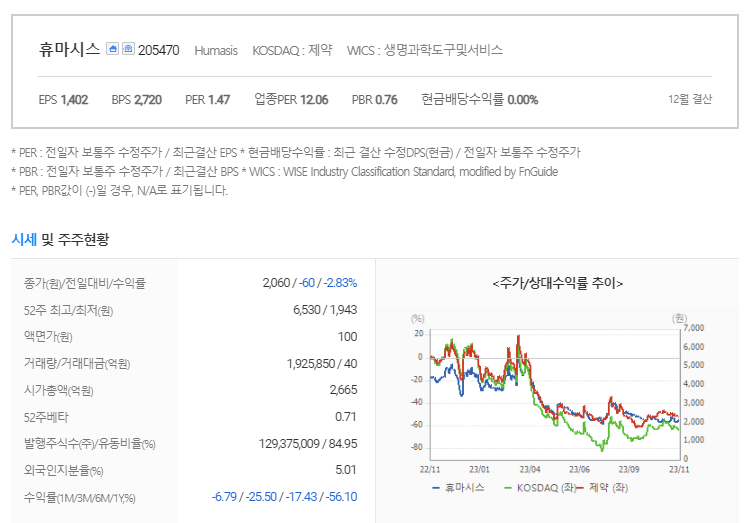
Task: Click the closing price value 2,060 / -60 / -2.83%
Action: coord(309,283)
